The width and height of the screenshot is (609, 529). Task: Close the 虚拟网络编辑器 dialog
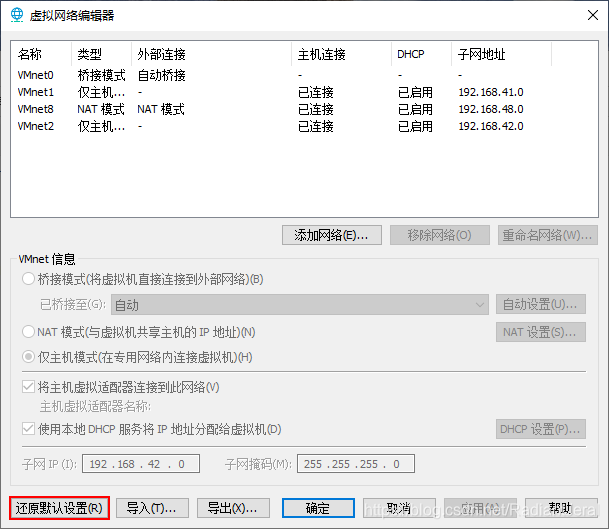(593, 15)
